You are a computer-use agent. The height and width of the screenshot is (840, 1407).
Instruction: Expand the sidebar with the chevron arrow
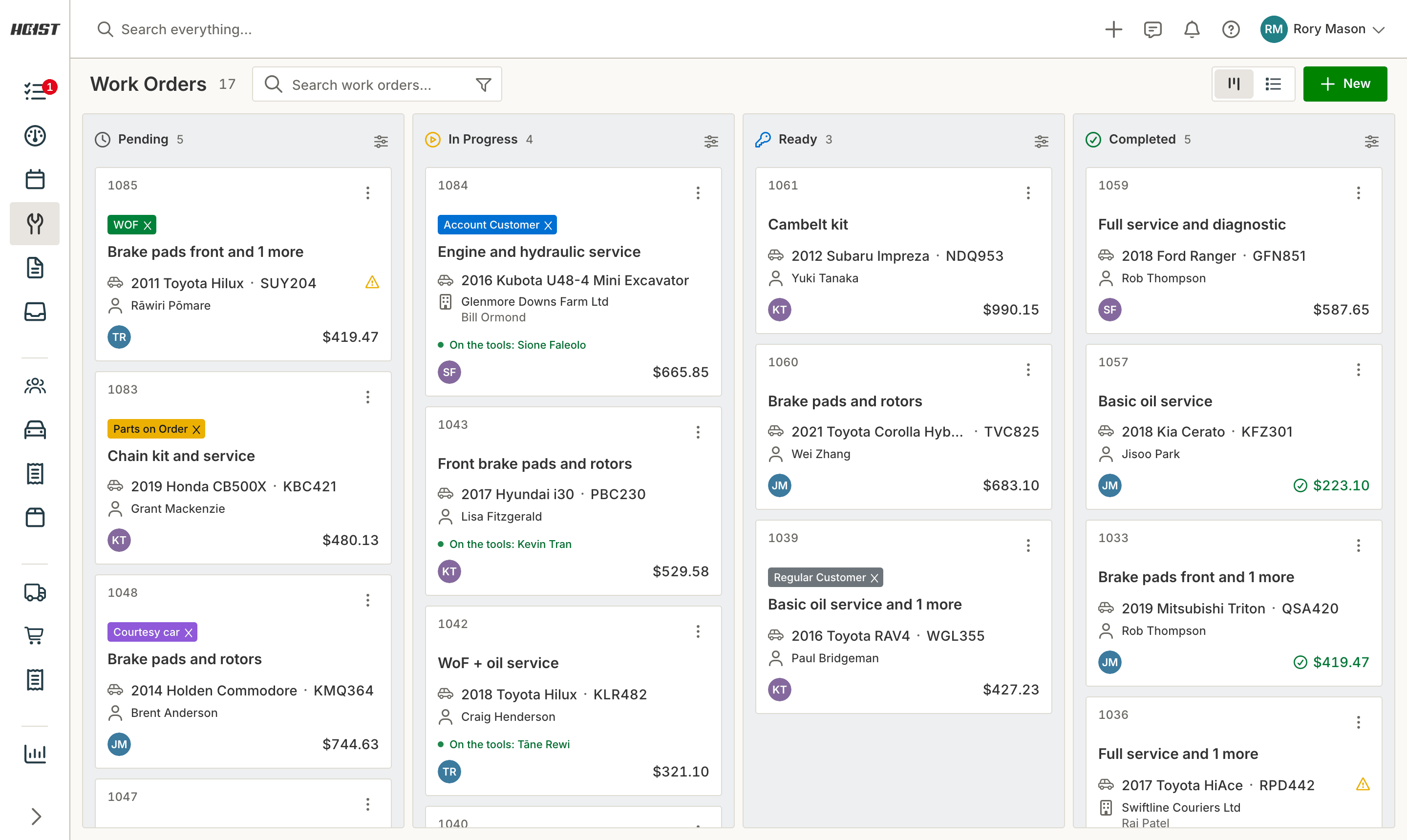pos(35,816)
